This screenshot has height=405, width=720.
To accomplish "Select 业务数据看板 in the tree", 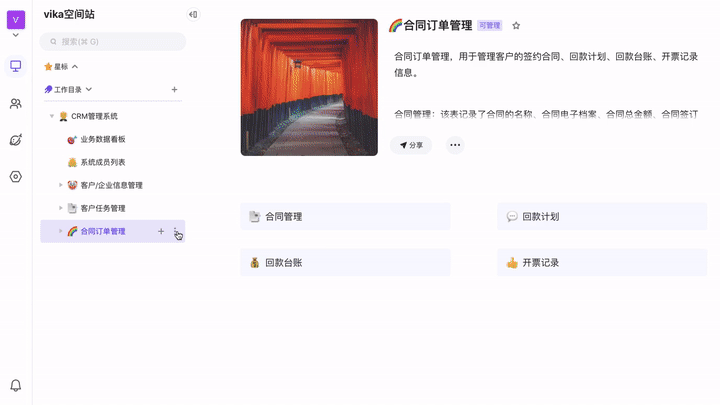I will (102, 139).
